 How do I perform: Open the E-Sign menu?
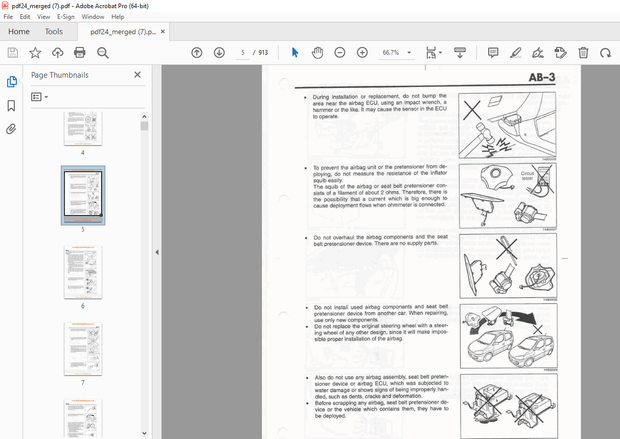click(66, 17)
